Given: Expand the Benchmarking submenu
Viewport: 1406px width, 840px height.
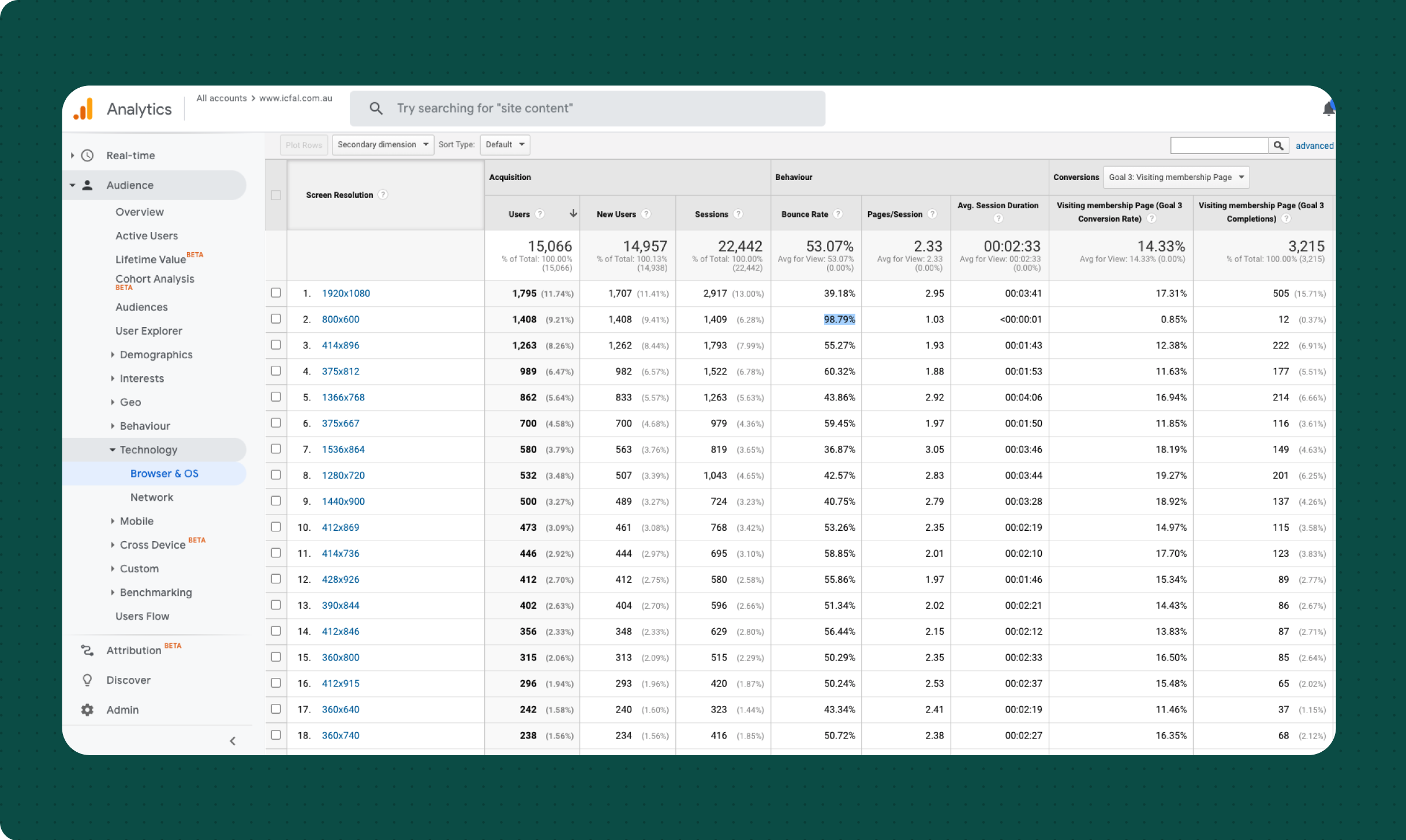Looking at the screenshot, I should pos(113,592).
